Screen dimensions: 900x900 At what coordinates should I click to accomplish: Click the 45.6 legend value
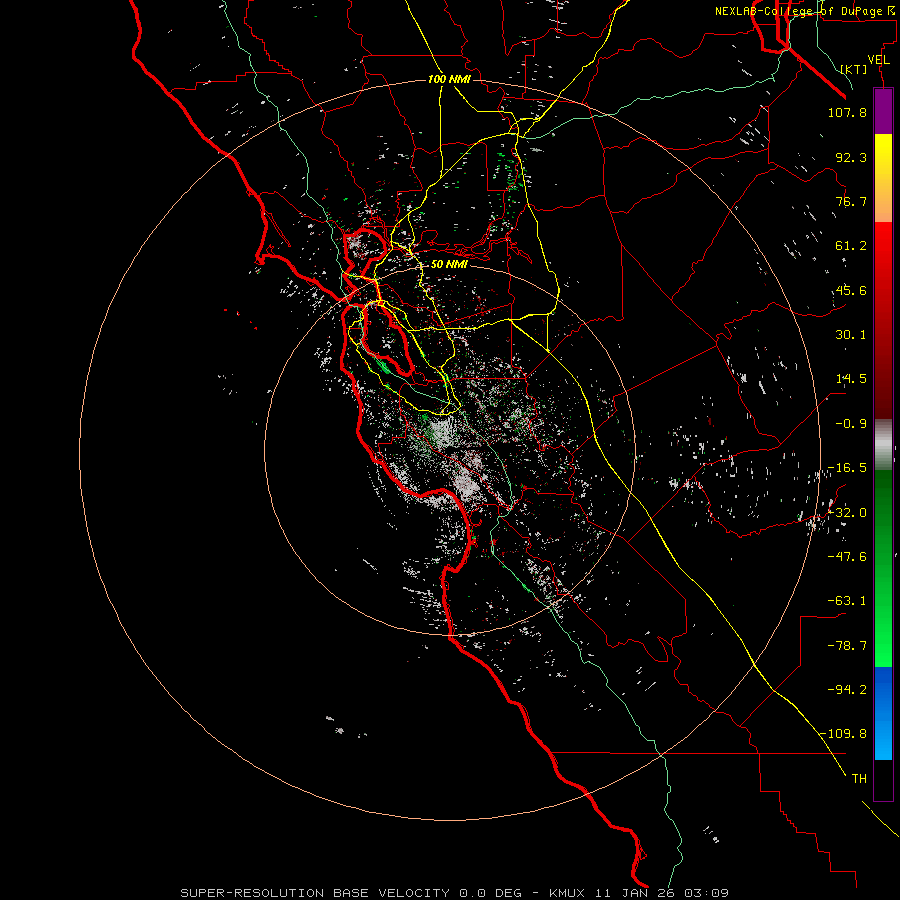[851, 290]
